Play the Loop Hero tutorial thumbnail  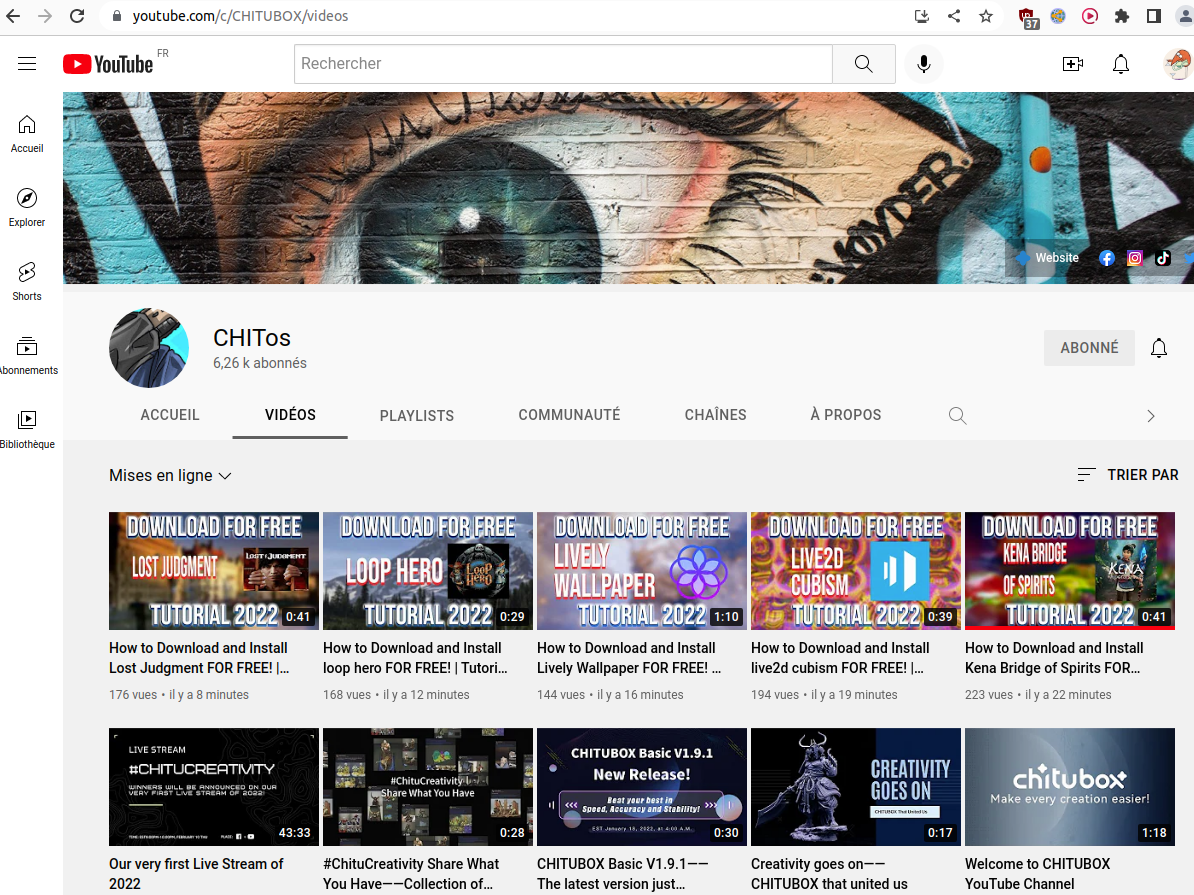pos(428,571)
